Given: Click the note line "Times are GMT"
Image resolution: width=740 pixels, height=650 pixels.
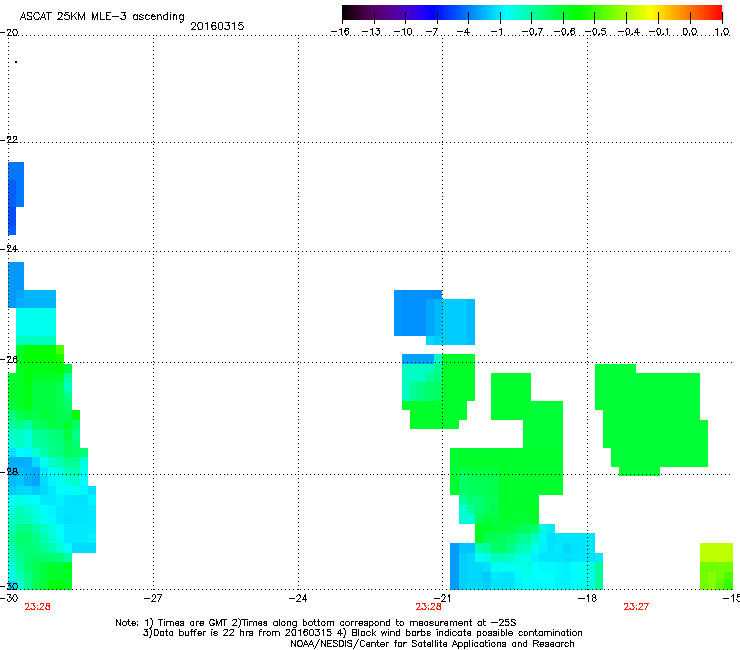Looking at the screenshot, I should (193, 623).
